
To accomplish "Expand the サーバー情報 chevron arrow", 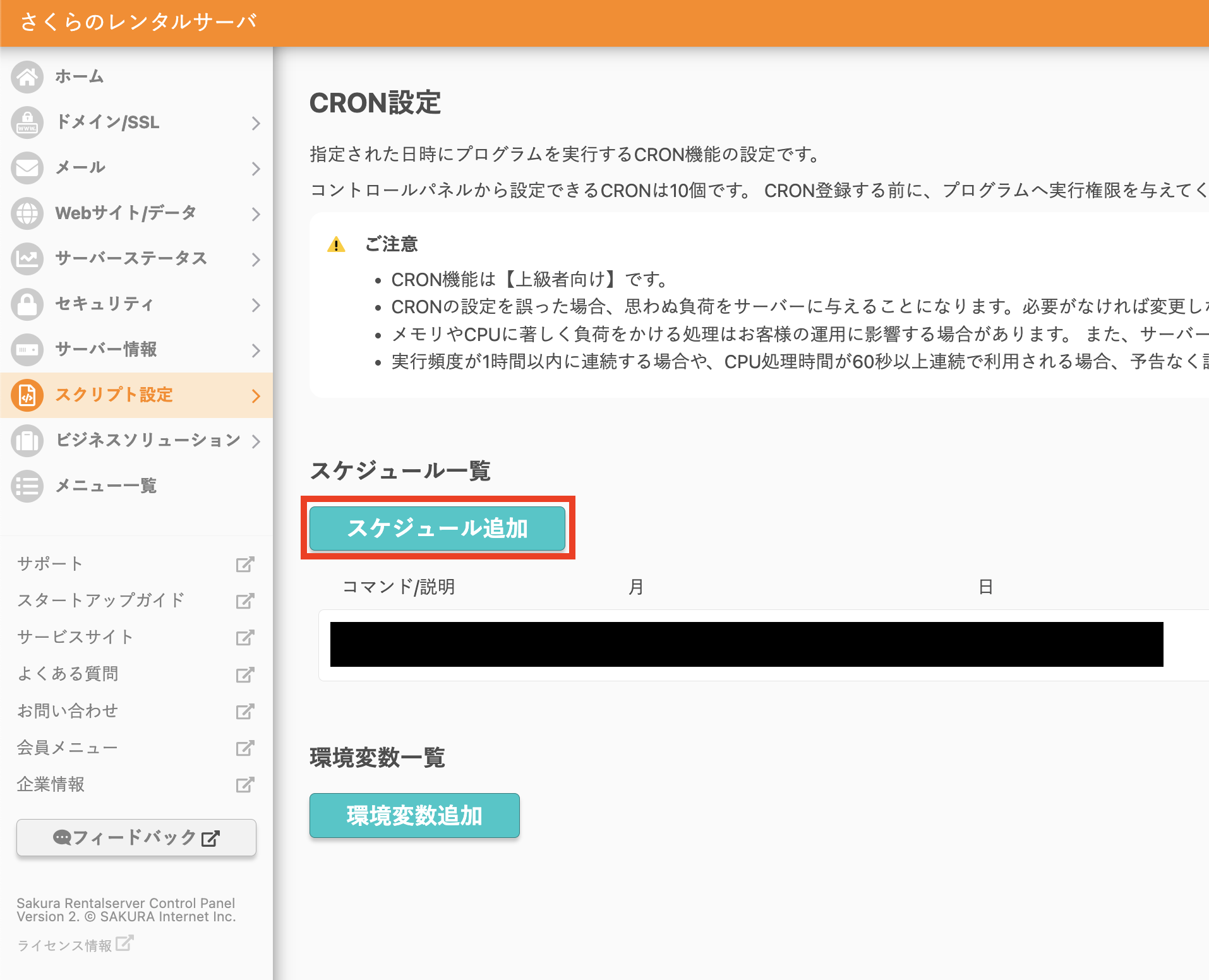I will pyautogui.click(x=256, y=350).
